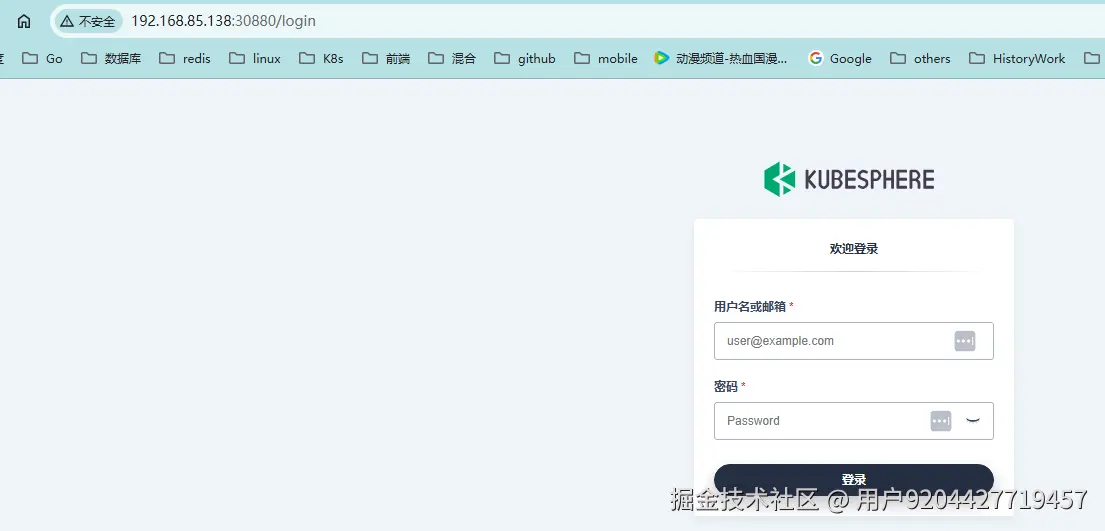This screenshot has height=531, width=1105.
Task: Click the address bar URL 192.168.85.138:30880/login
Action: click(223, 21)
